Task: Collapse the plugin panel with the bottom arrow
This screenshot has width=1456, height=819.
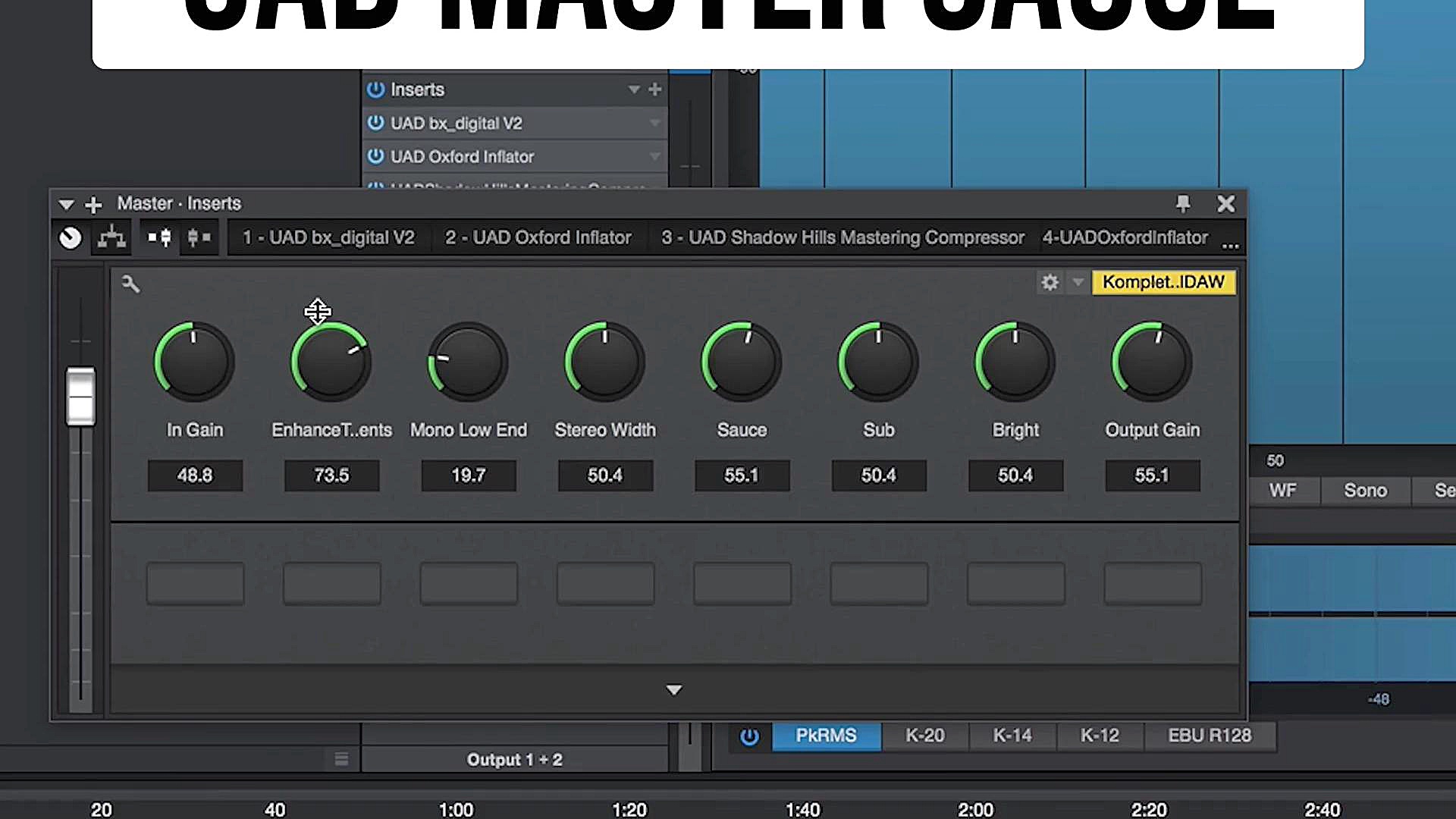Action: [x=673, y=689]
